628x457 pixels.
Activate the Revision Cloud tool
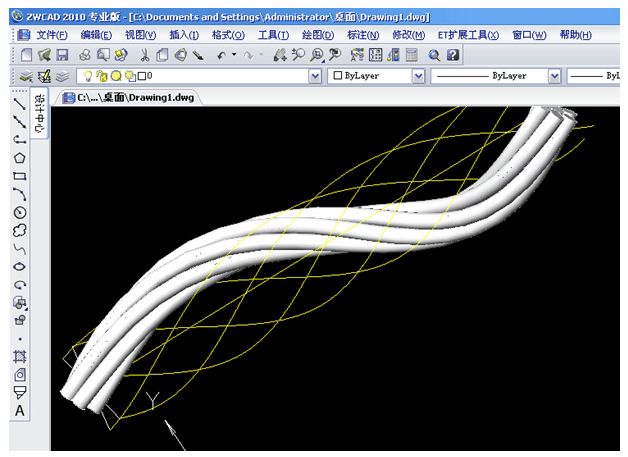[19, 230]
